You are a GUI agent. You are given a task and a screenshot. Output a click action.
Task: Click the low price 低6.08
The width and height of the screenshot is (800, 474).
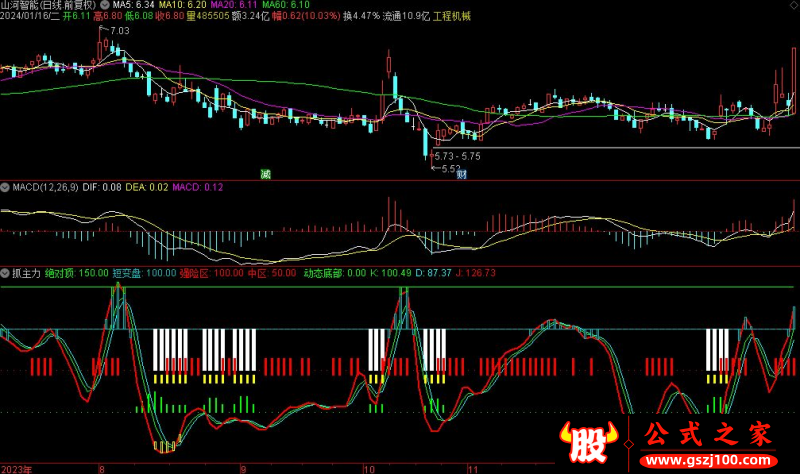click(x=139, y=16)
